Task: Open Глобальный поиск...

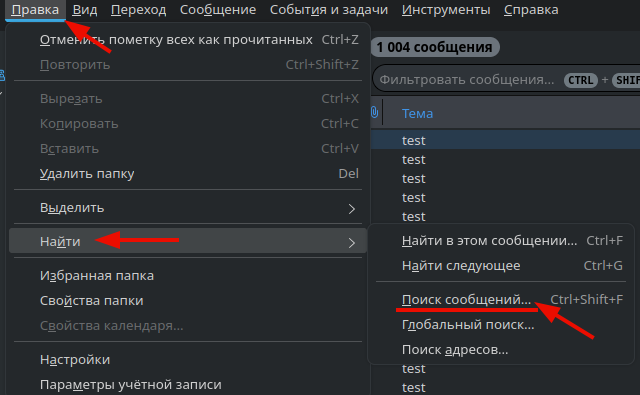Action: coord(501,325)
